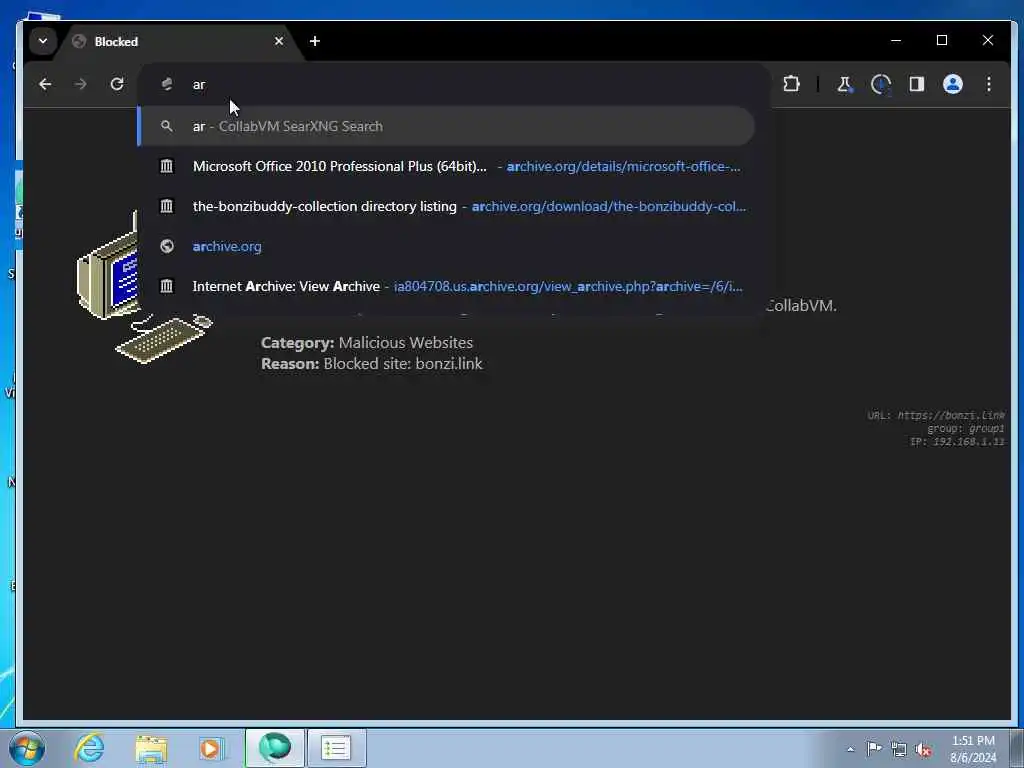Click the green browser taskbar button

[274, 748]
